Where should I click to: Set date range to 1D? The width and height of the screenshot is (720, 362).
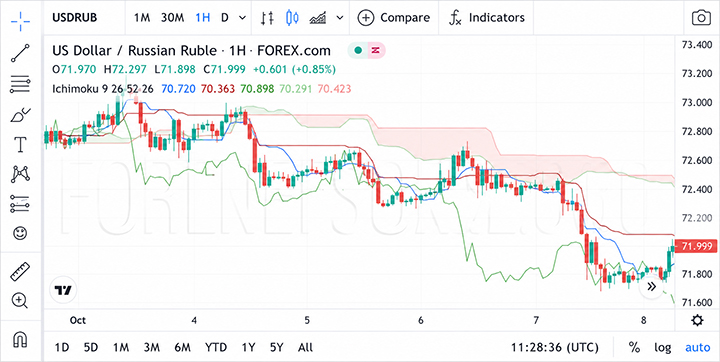62,347
